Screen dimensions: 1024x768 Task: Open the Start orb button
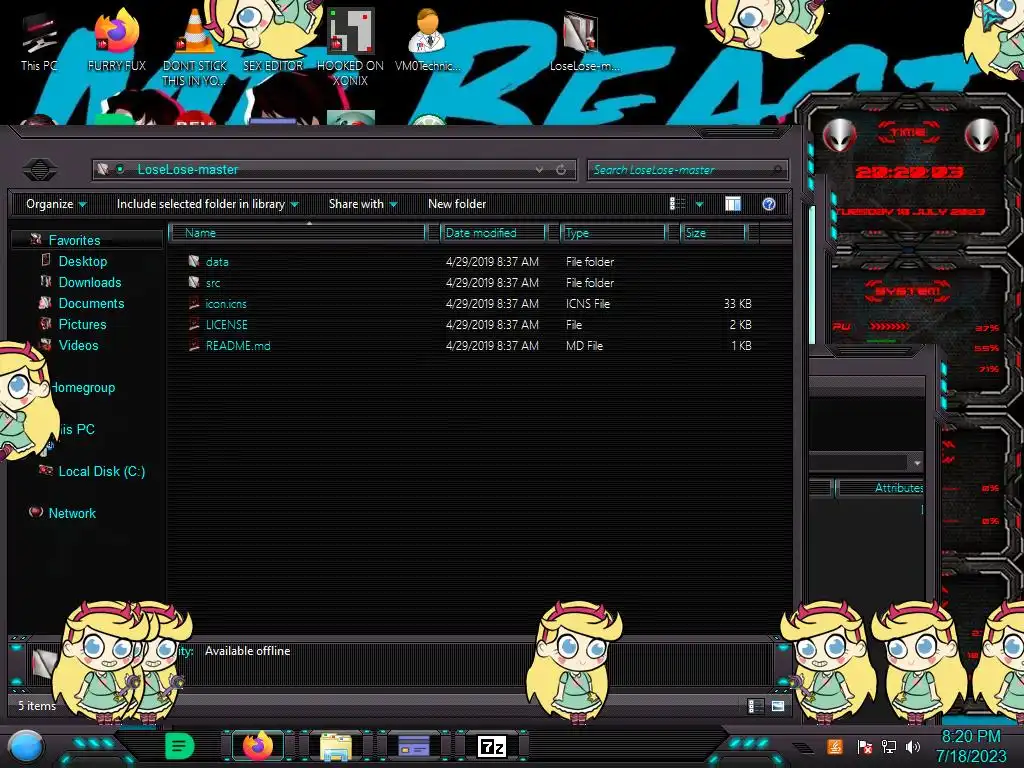tap(26, 746)
